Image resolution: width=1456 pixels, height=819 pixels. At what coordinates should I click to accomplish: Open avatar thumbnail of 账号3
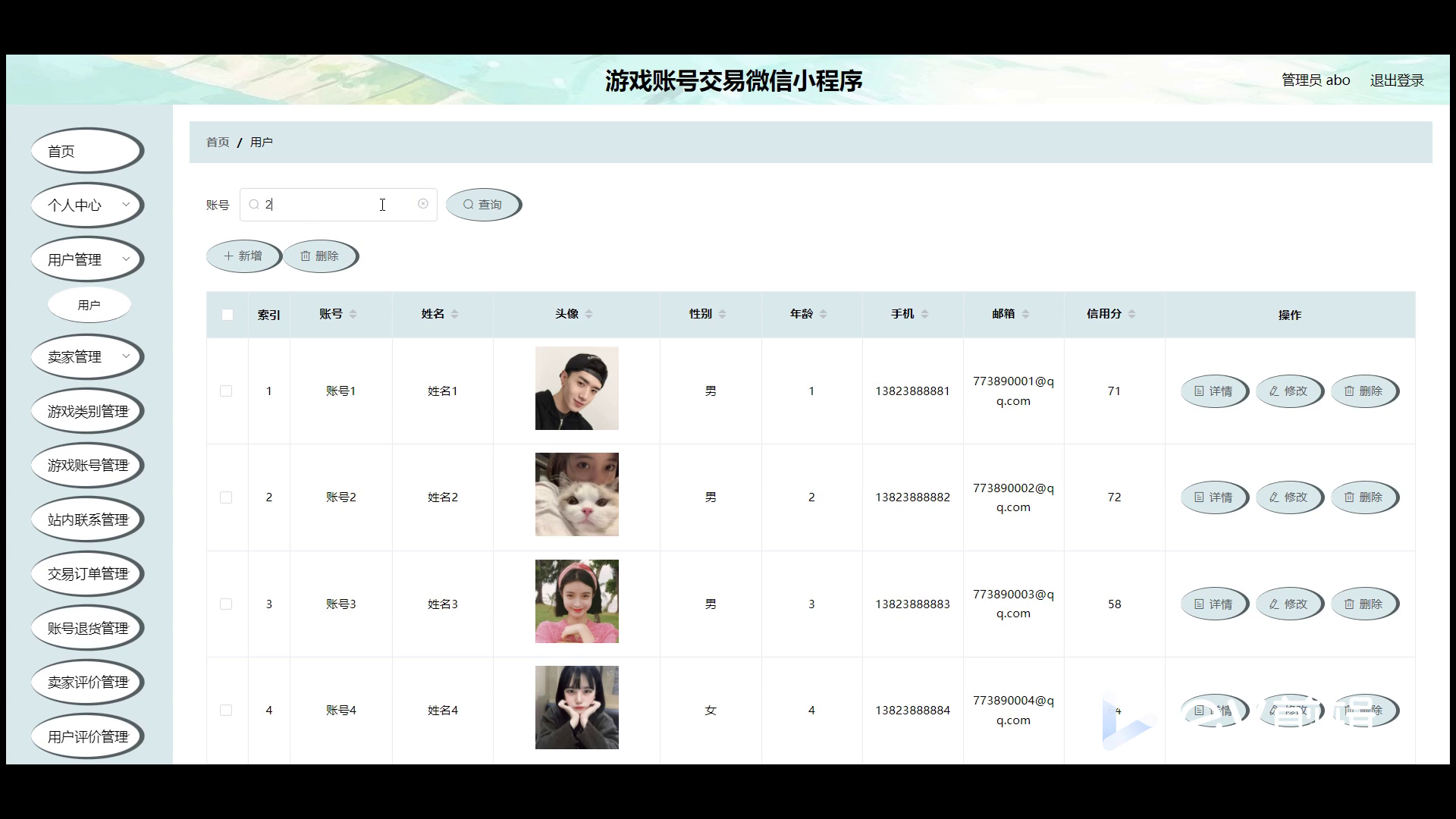tap(577, 601)
